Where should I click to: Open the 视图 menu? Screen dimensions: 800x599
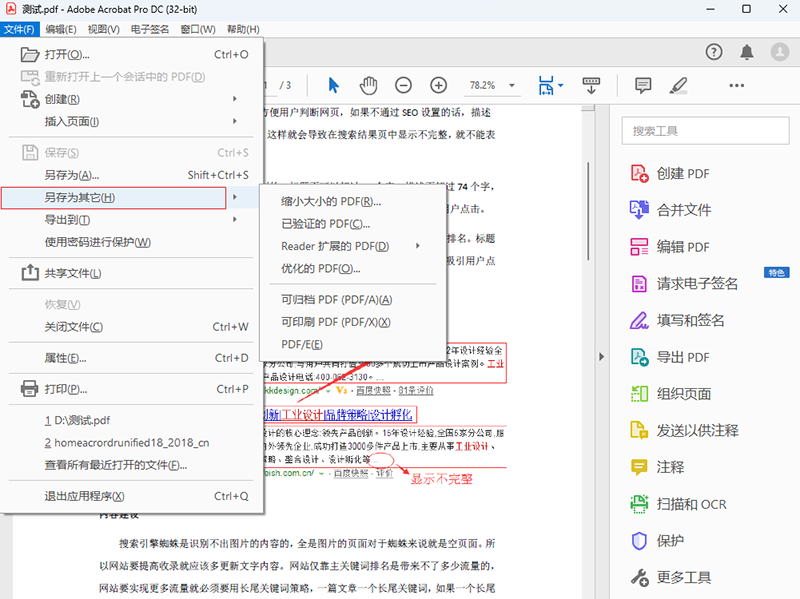point(104,29)
